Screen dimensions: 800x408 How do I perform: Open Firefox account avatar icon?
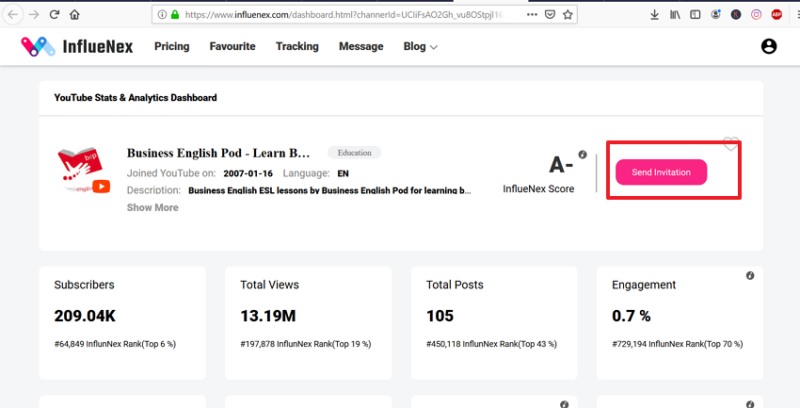716,15
